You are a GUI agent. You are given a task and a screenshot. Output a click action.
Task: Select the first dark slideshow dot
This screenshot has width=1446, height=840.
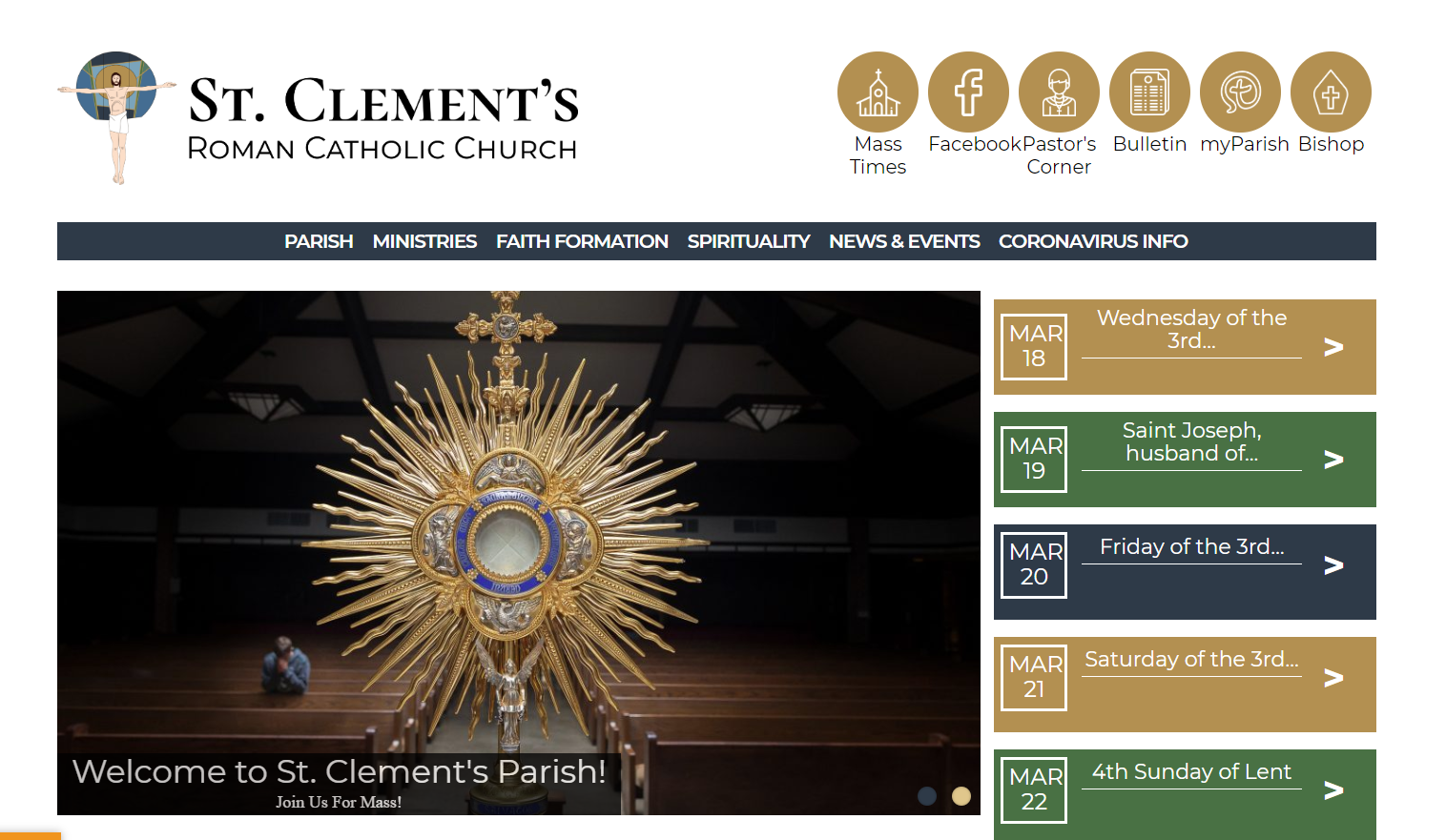pos(927,796)
